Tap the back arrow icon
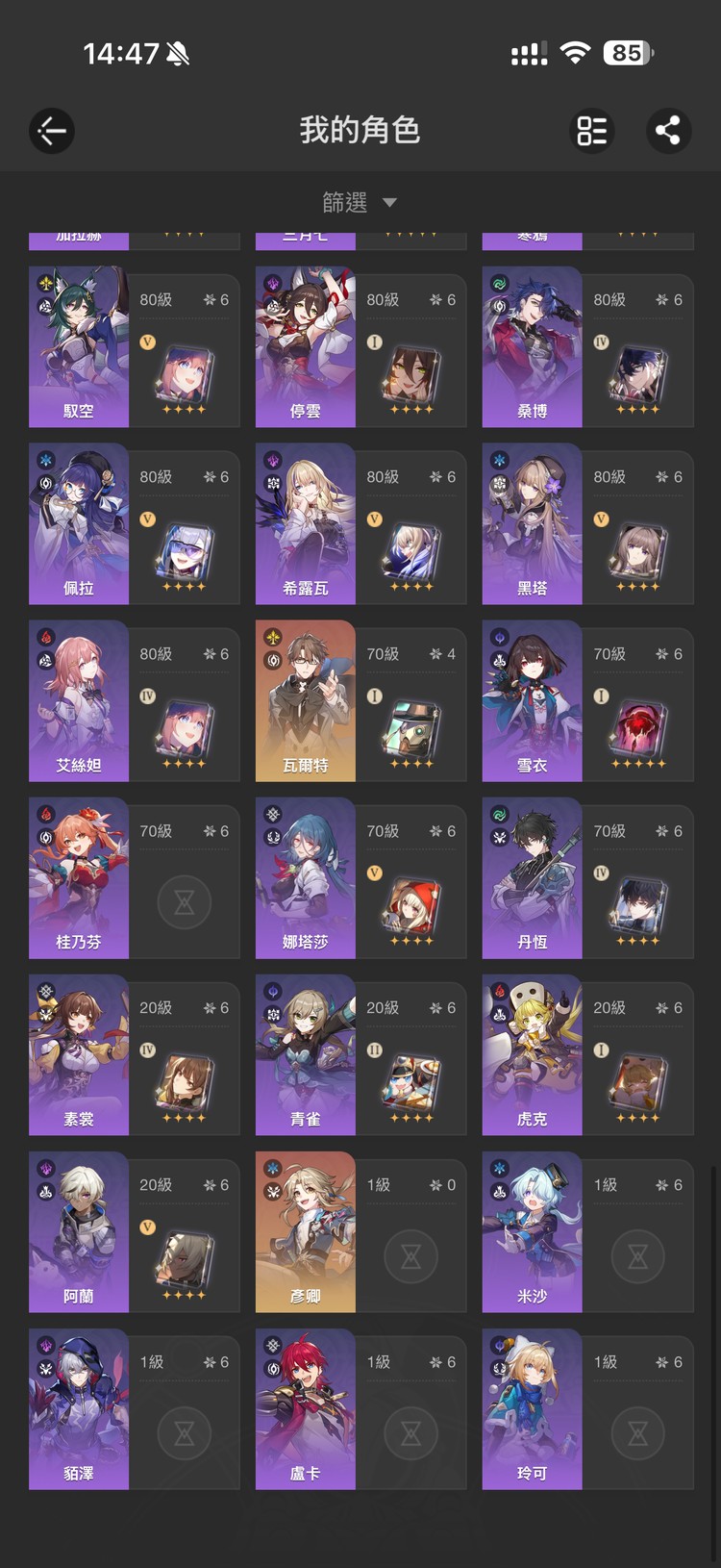721x1568 pixels. pos(52,131)
